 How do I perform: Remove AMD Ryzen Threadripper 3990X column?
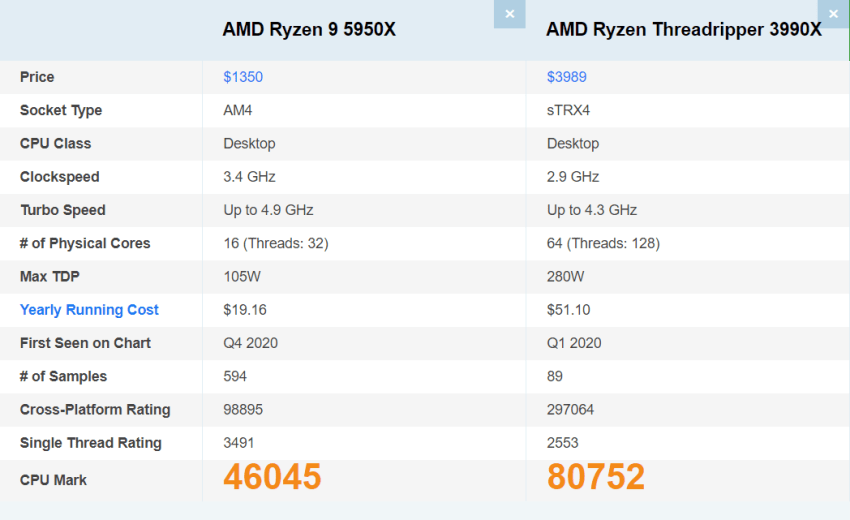point(834,14)
